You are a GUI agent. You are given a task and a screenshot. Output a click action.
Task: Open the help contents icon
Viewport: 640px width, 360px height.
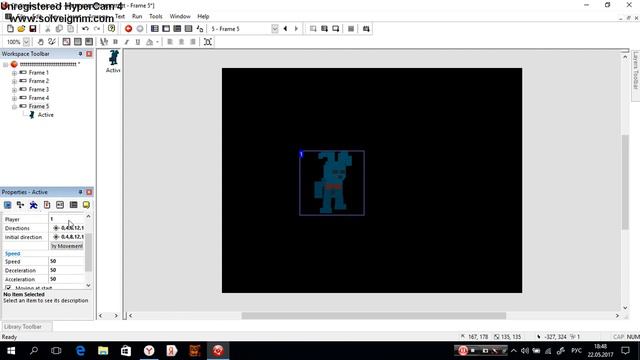click(111, 29)
